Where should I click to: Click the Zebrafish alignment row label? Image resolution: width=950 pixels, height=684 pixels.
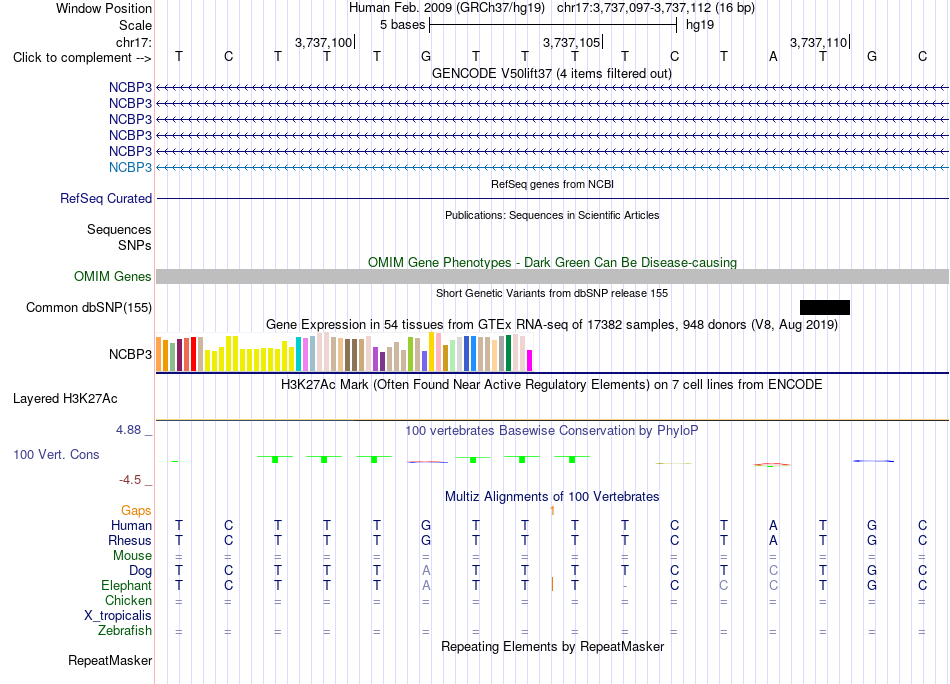(x=125, y=631)
